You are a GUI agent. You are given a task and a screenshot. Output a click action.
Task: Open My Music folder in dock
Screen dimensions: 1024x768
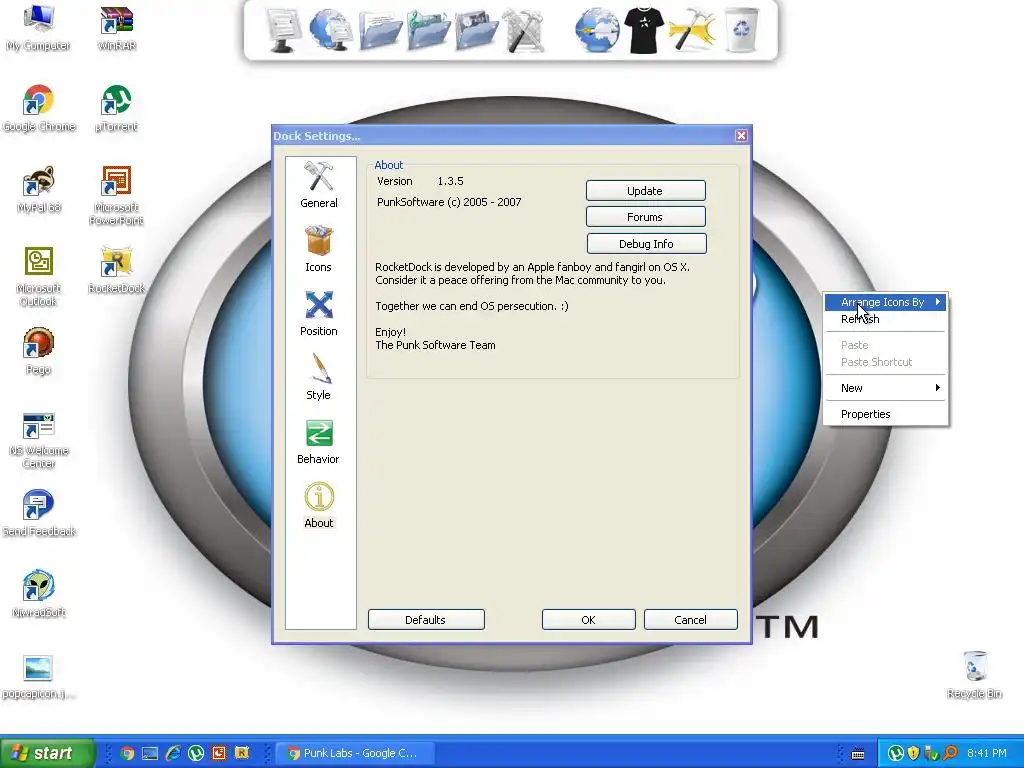point(428,30)
